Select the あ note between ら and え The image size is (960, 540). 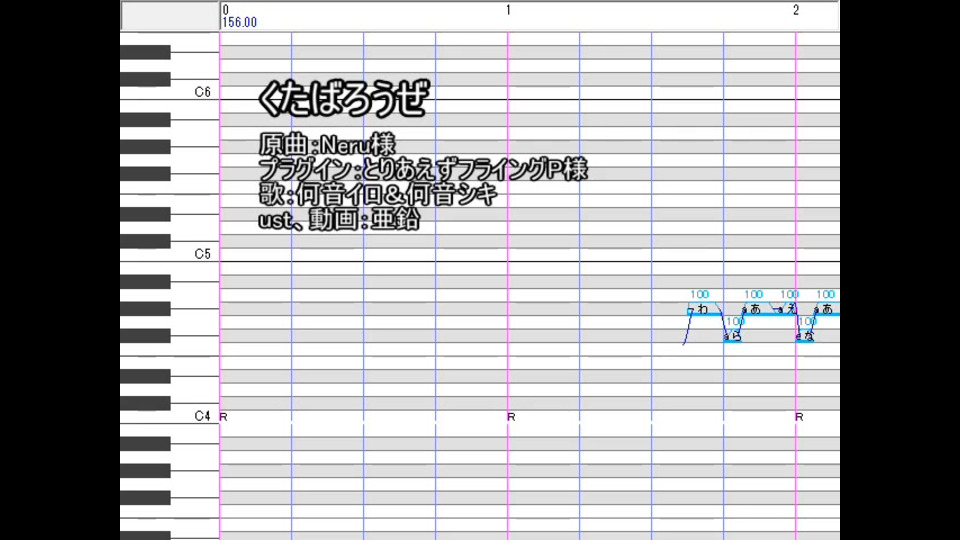click(759, 310)
